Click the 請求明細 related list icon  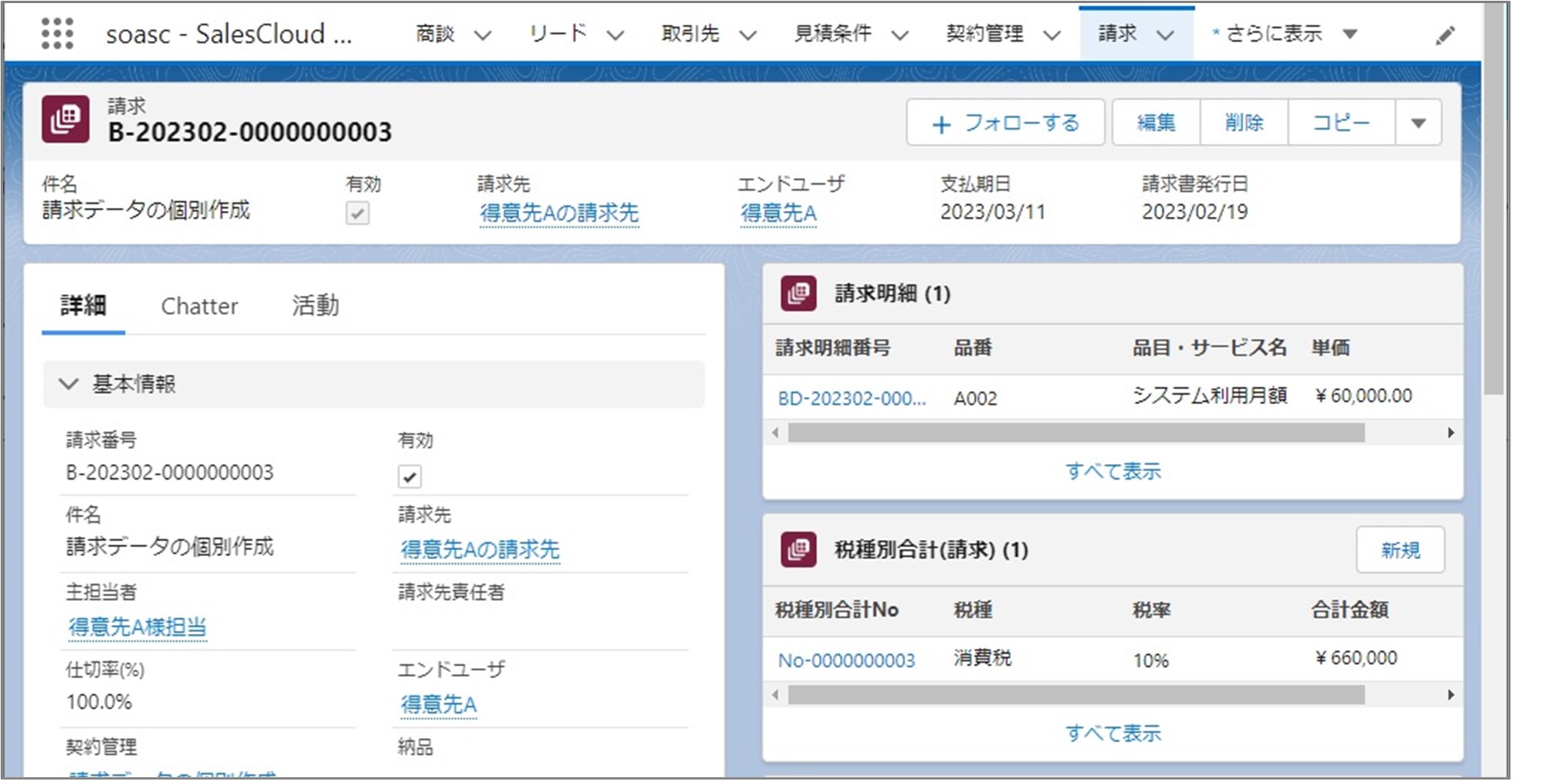point(798,294)
